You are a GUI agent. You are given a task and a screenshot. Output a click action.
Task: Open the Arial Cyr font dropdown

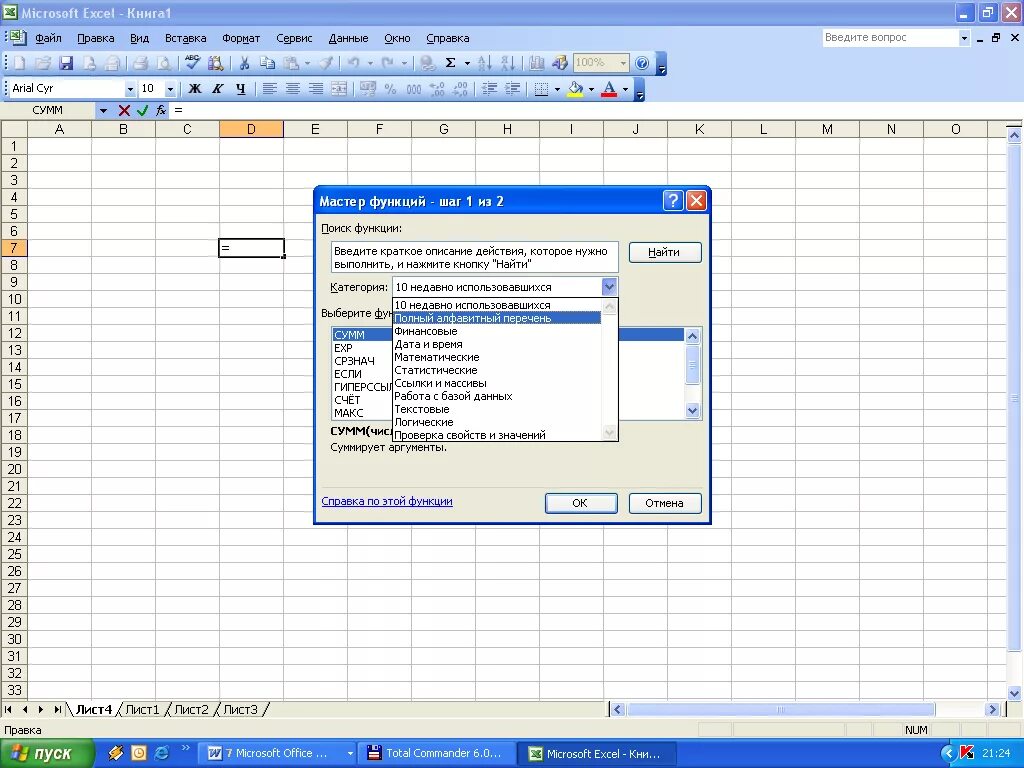coord(130,89)
